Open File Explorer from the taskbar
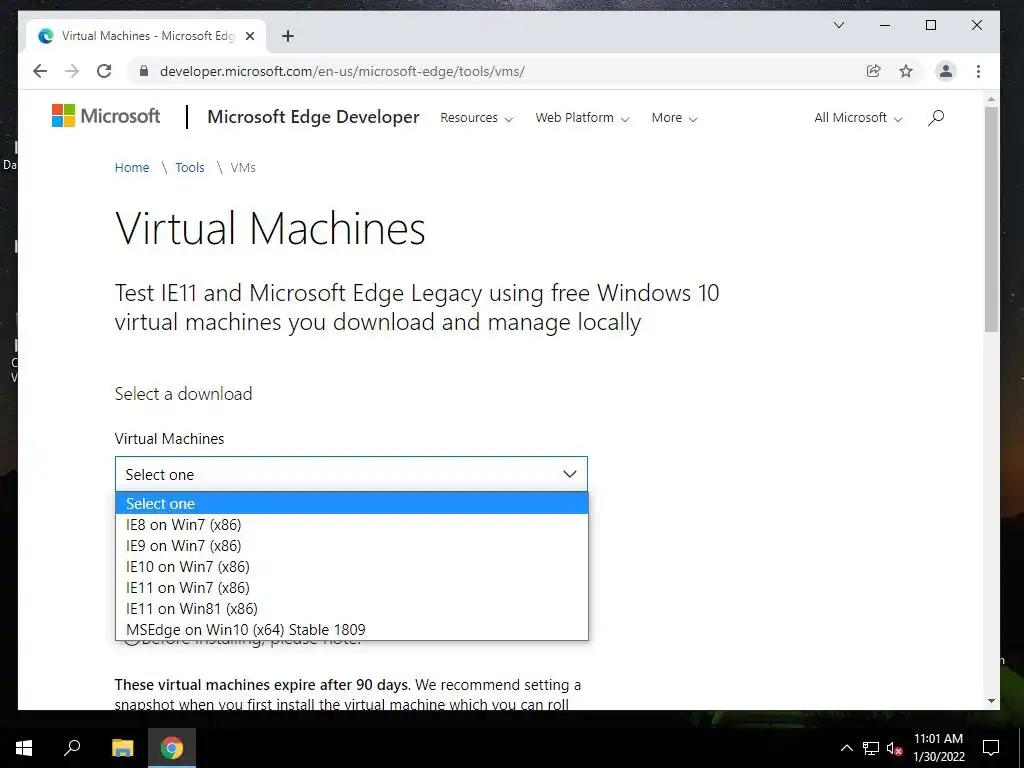This screenshot has height=768, width=1024. tap(122, 747)
